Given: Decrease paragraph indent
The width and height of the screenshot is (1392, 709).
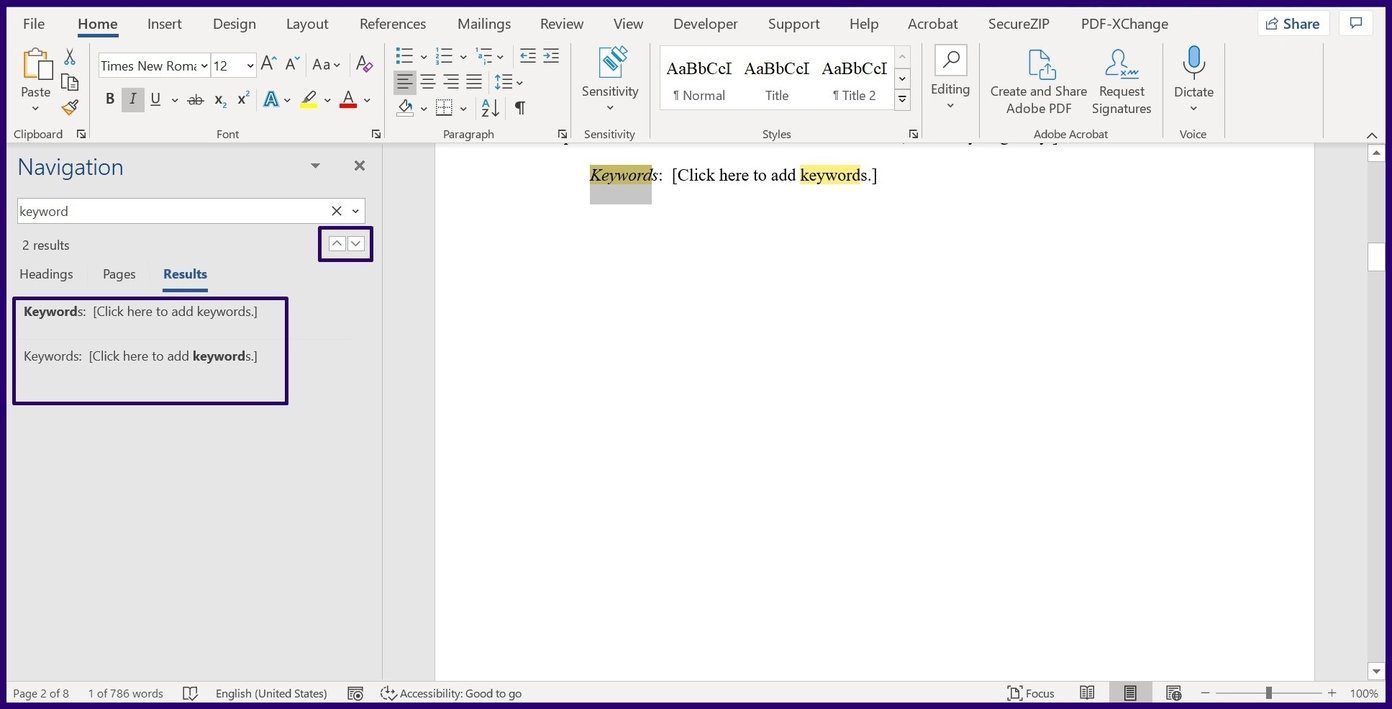Looking at the screenshot, I should pos(528,55).
